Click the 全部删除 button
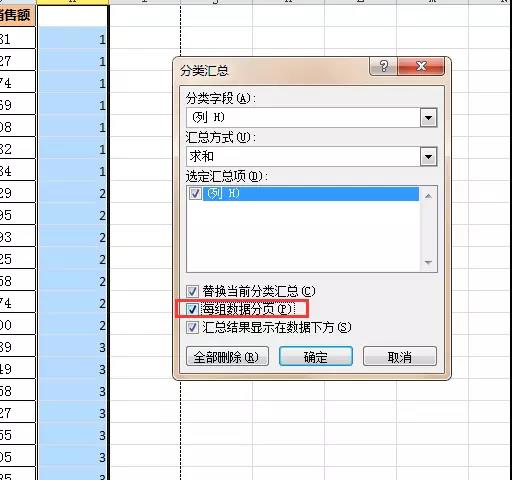 pos(227,357)
